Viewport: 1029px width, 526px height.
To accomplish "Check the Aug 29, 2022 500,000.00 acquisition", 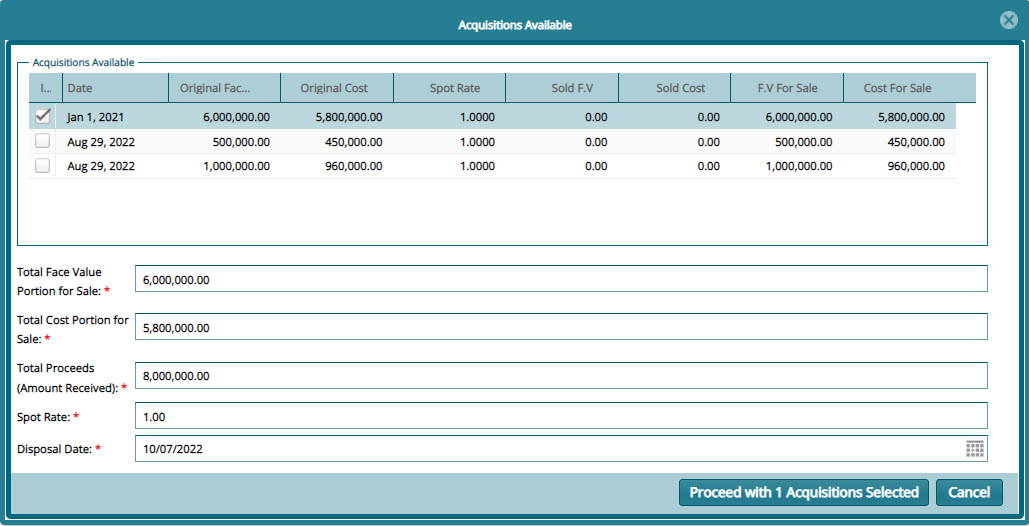I will click(x=43, y=142).
